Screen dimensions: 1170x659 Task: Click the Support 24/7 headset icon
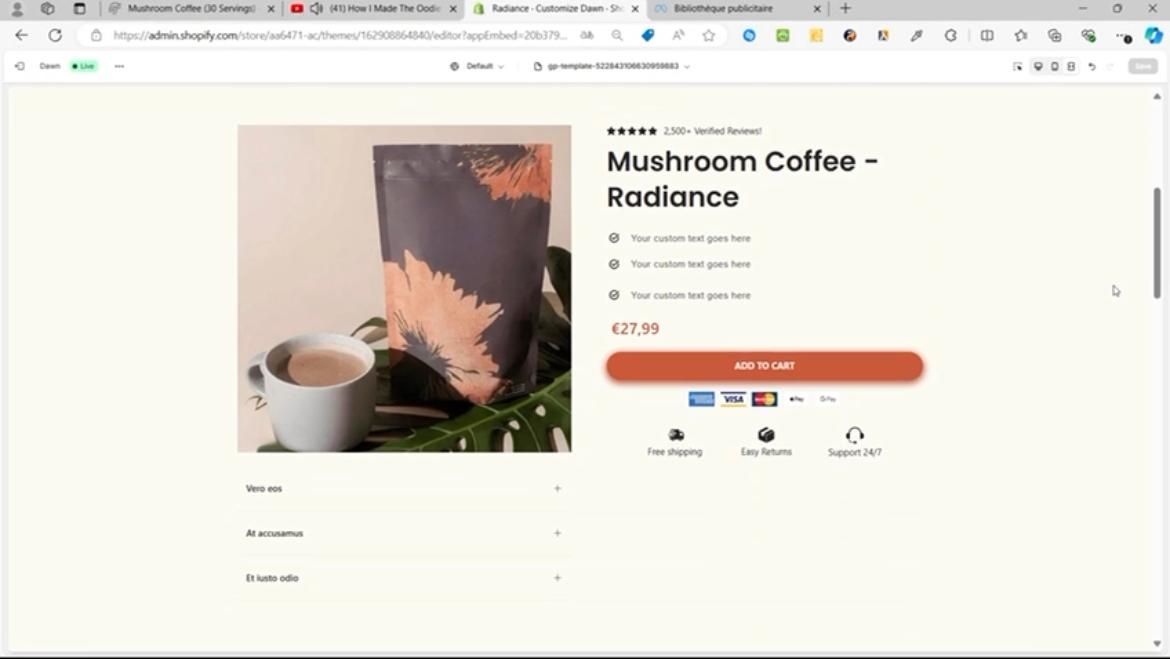click(854, 435)
